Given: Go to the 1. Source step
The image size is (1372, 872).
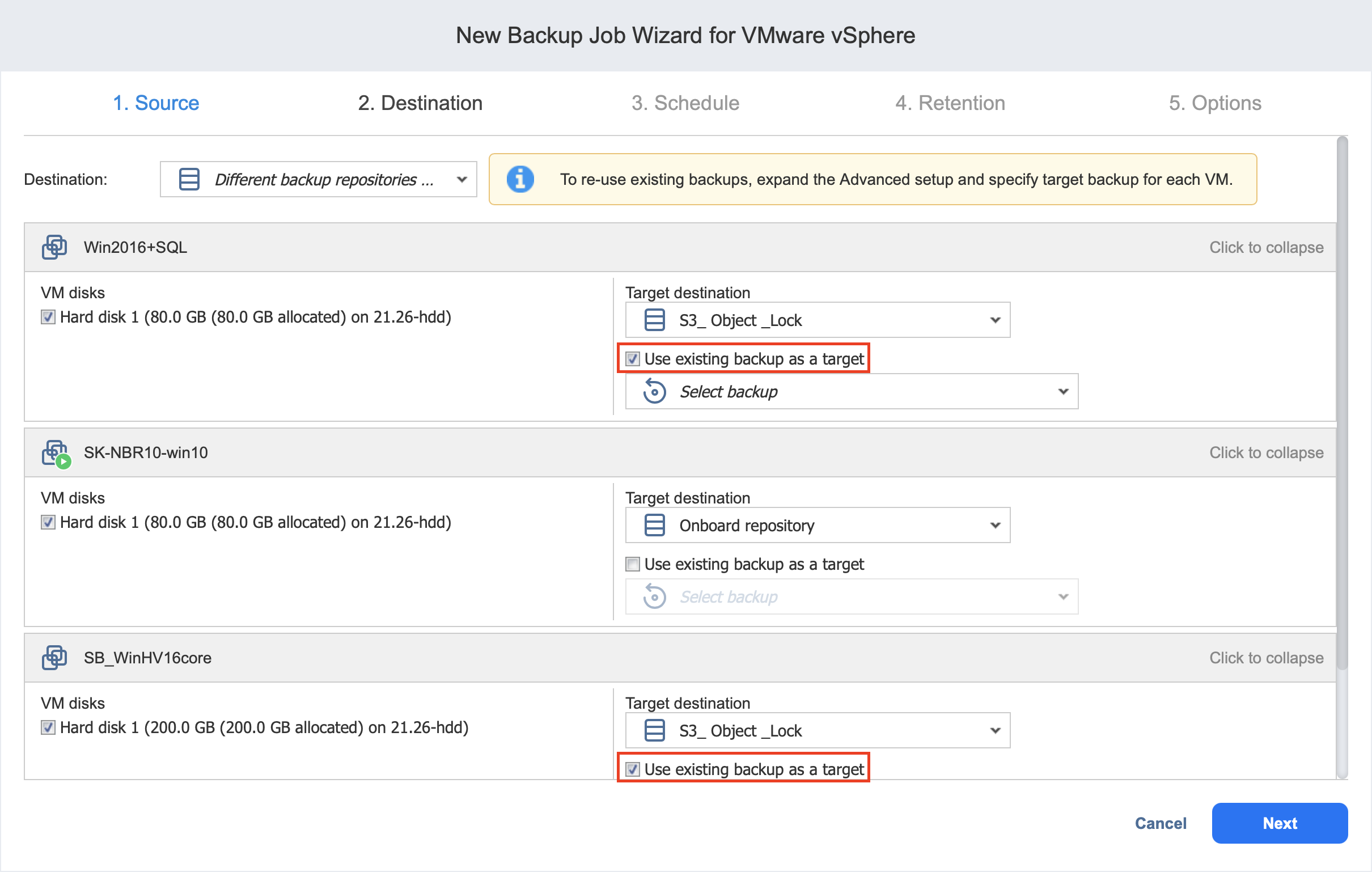Looking at the screenshot, I should pos(155,103).
